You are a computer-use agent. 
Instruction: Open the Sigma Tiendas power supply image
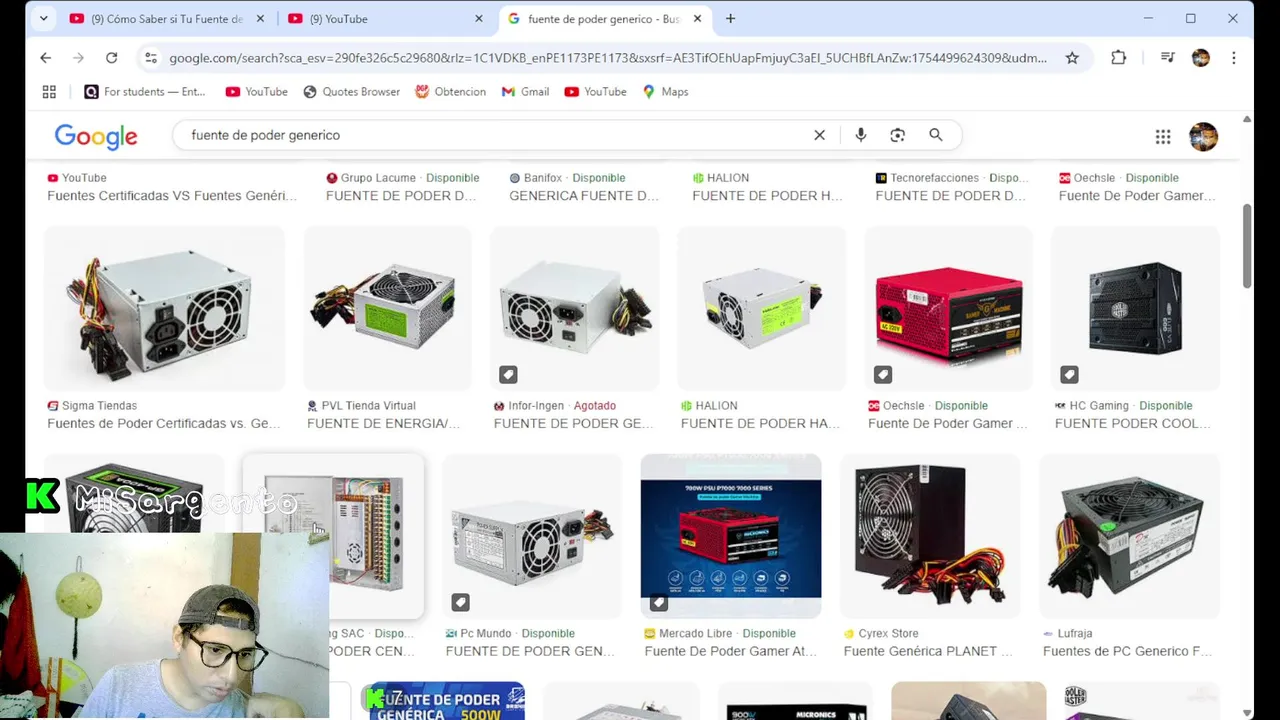[165, 308]
